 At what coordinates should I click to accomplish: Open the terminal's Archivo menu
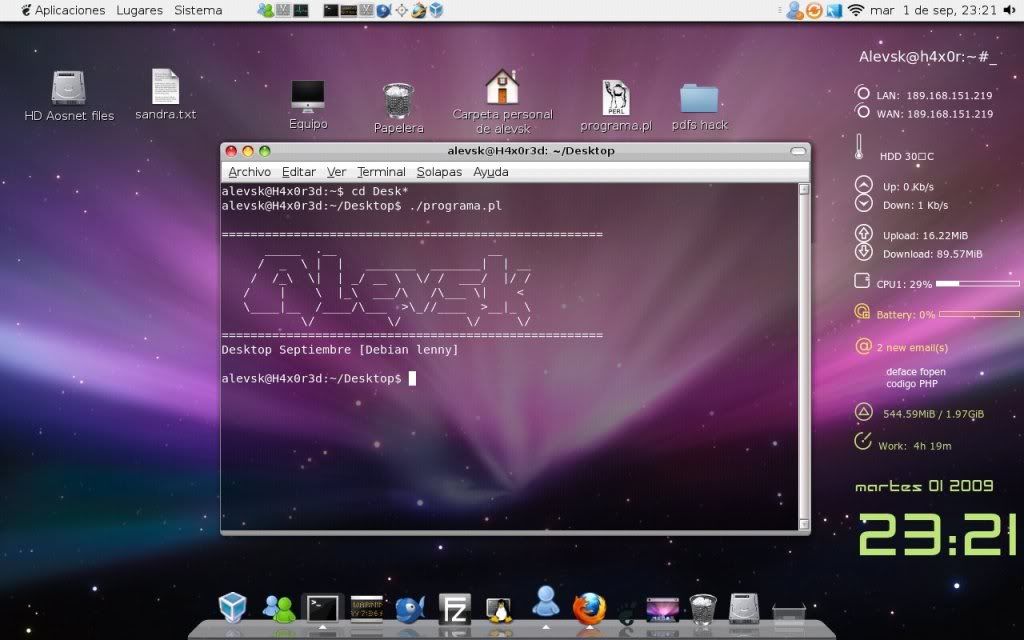click(x=249, y=172)
